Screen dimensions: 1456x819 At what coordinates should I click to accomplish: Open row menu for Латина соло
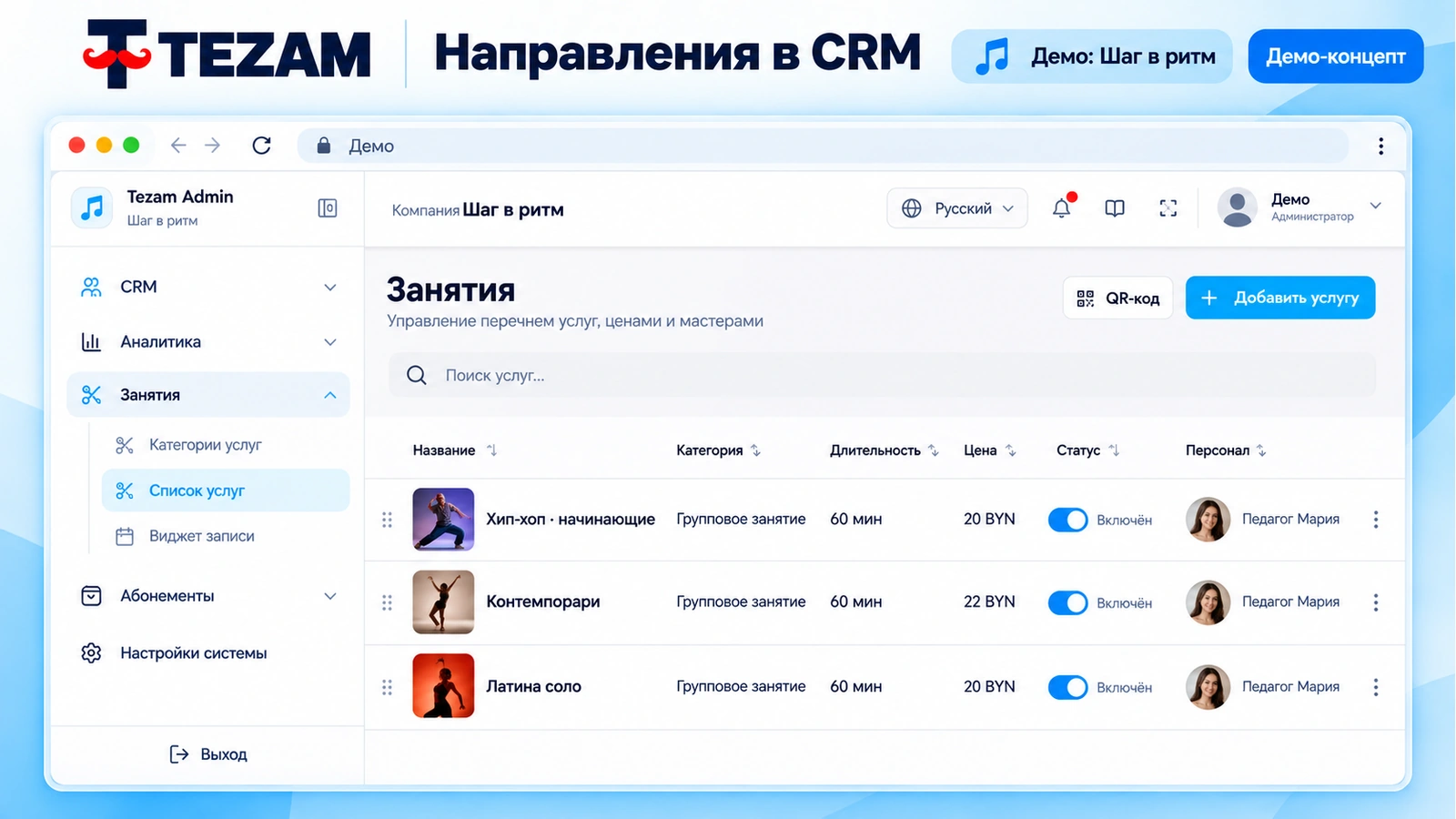click(x=1376, y=687)
